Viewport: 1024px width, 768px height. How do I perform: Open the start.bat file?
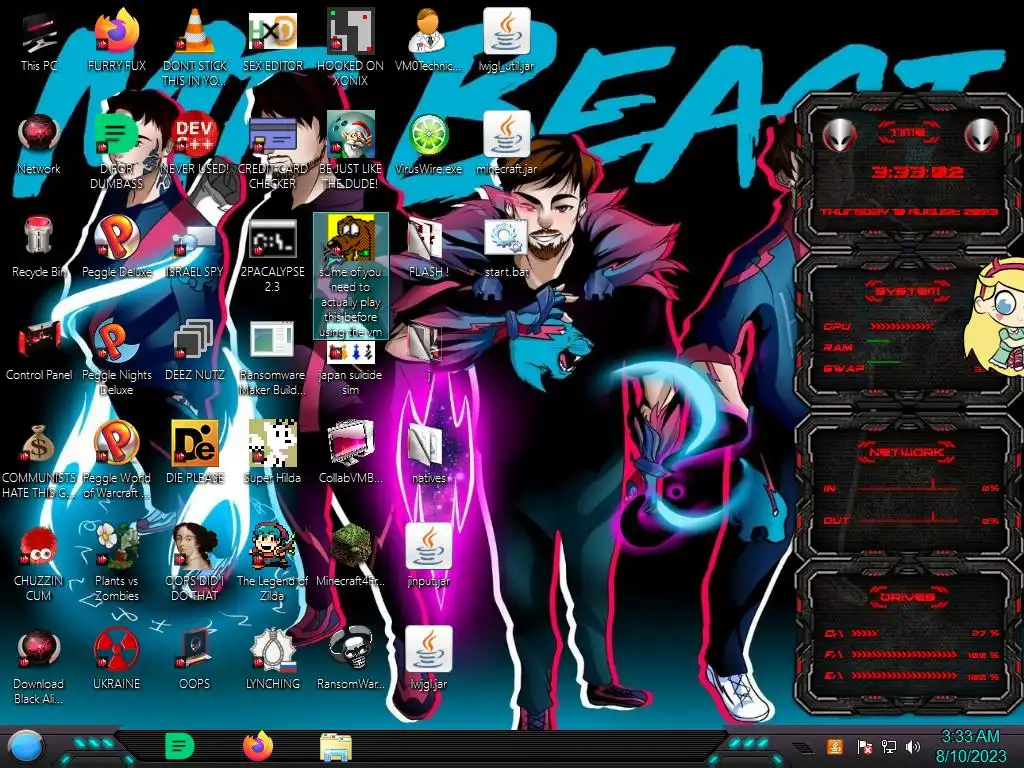507,238
